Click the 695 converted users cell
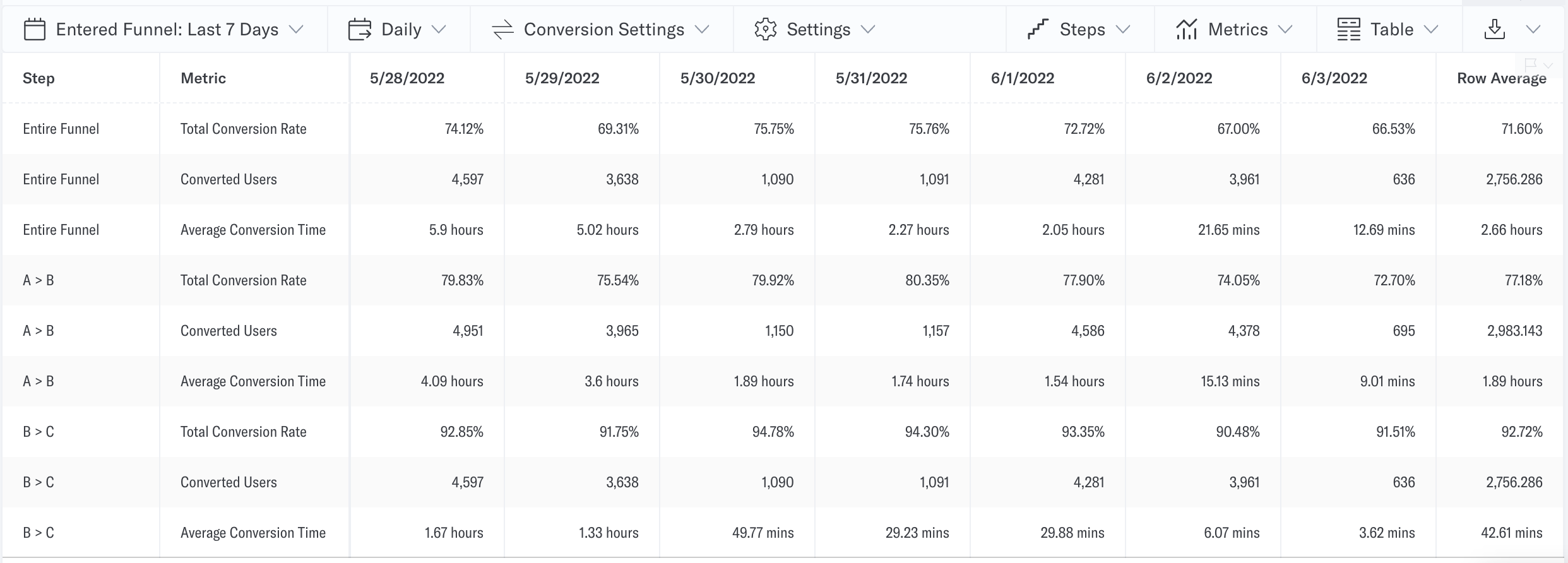 [x=1404, y=331]
